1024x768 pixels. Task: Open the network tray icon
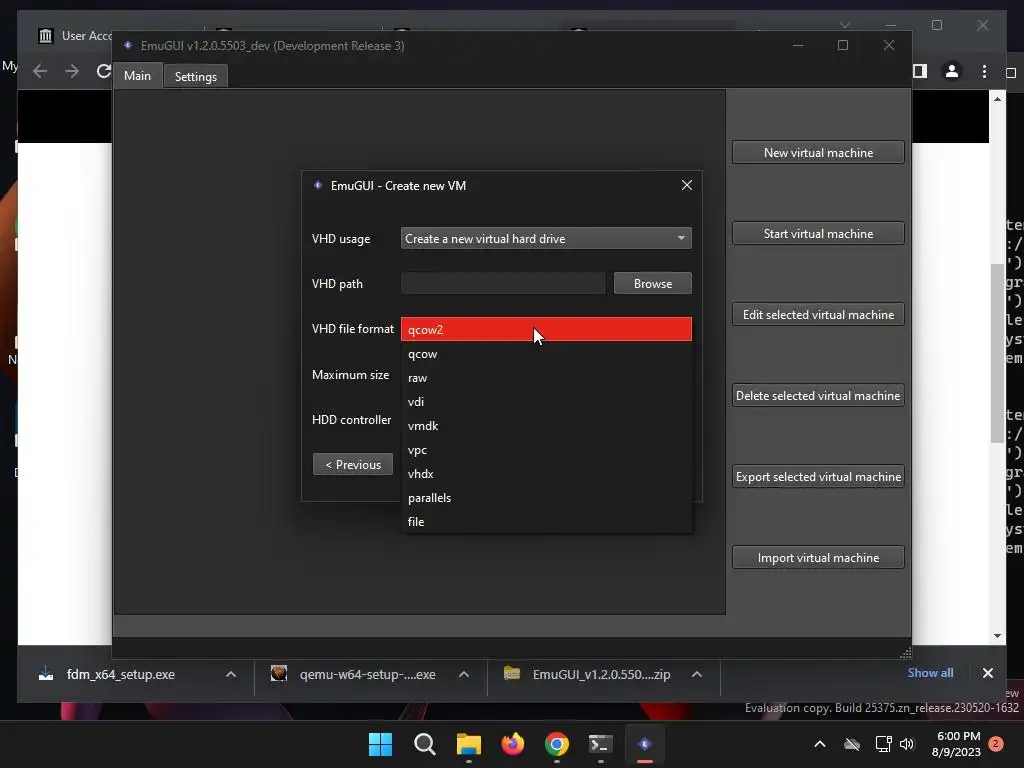tap(883, 744)
